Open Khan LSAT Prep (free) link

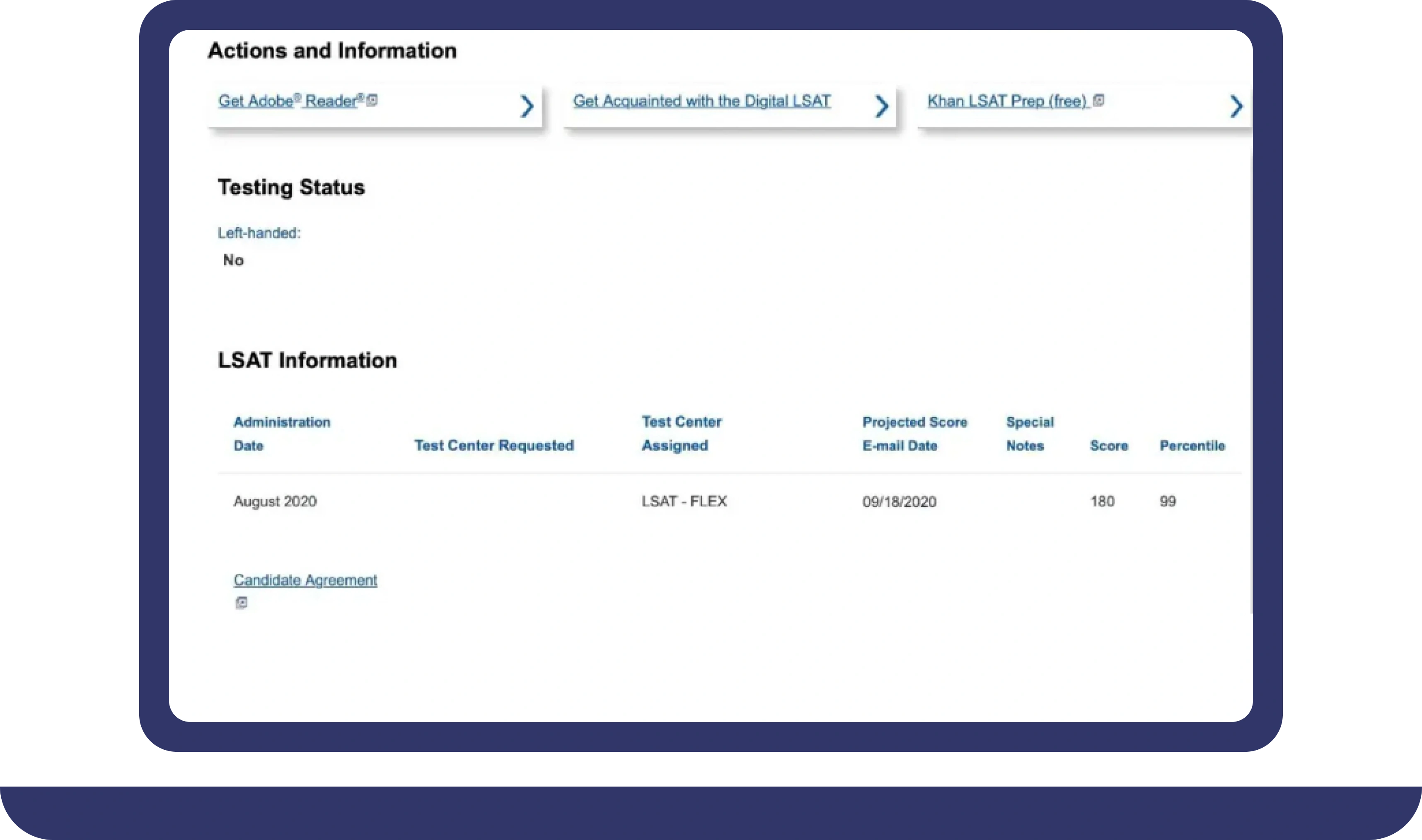1007,101
